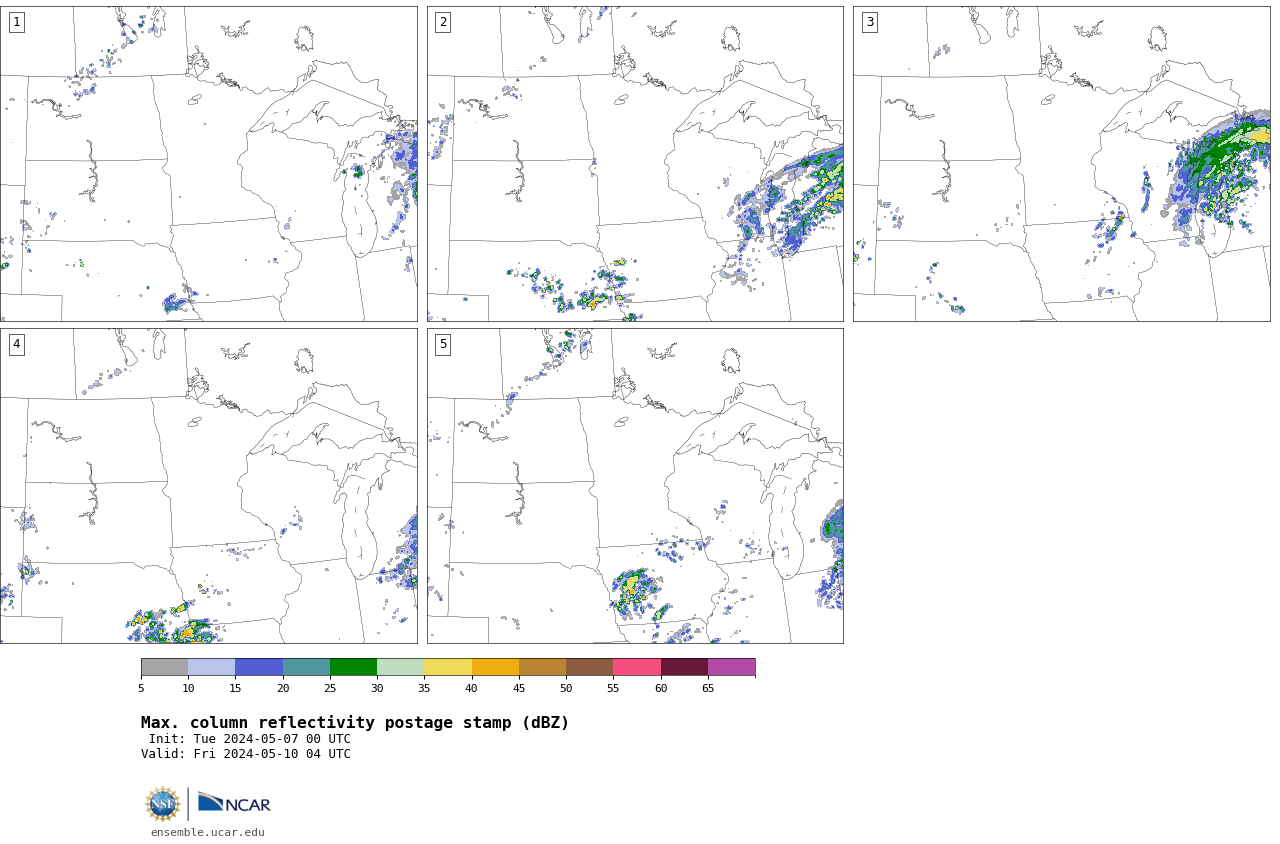Open ensemble member 5 reflectivity map
Image resolution: width=1280 pixels, height=844 pixels.
pos(635,486)
